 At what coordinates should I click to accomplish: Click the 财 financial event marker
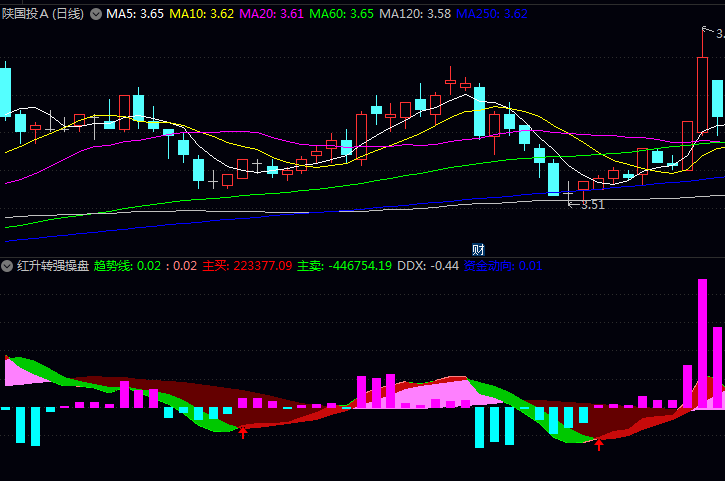click(x=478, y=249)
